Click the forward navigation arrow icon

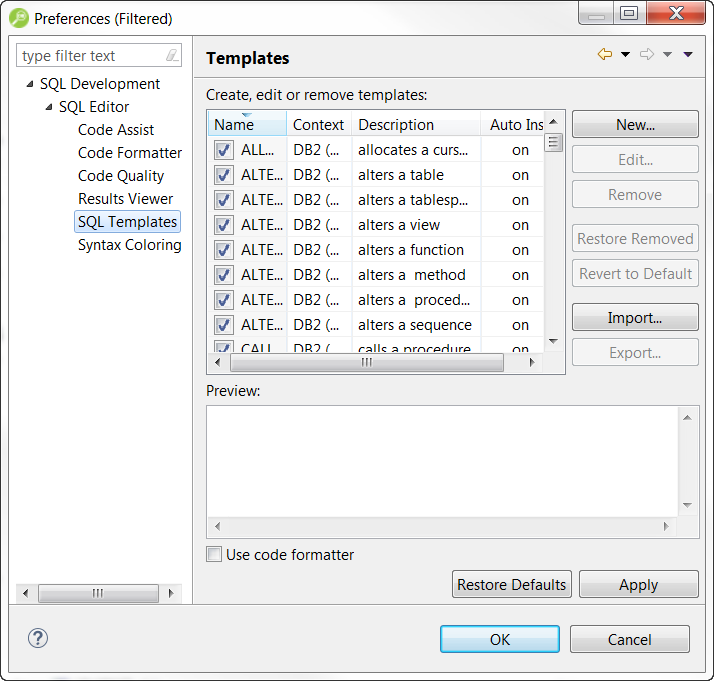tap(647, 55)
